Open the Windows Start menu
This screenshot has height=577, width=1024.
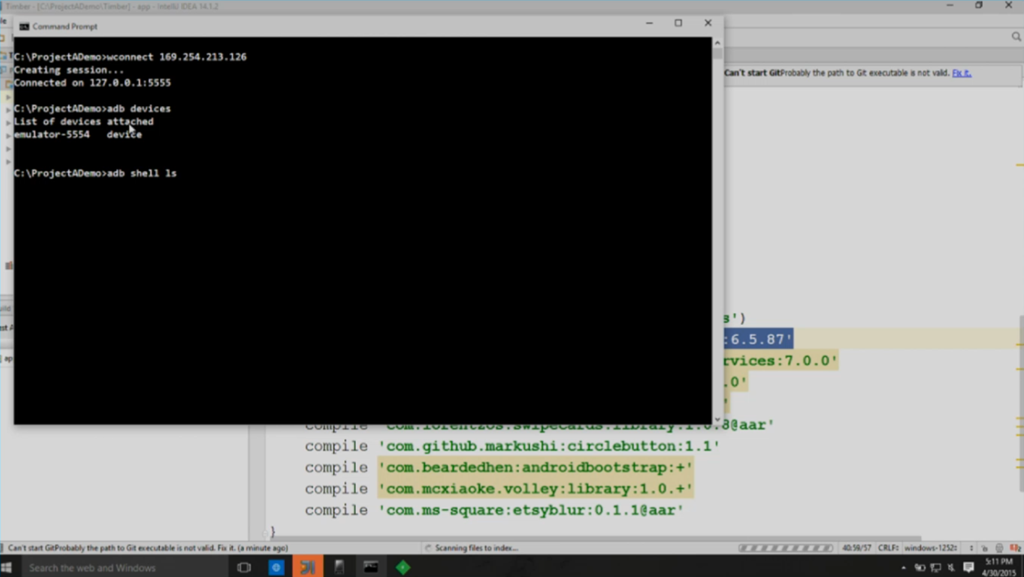(7, 567)
